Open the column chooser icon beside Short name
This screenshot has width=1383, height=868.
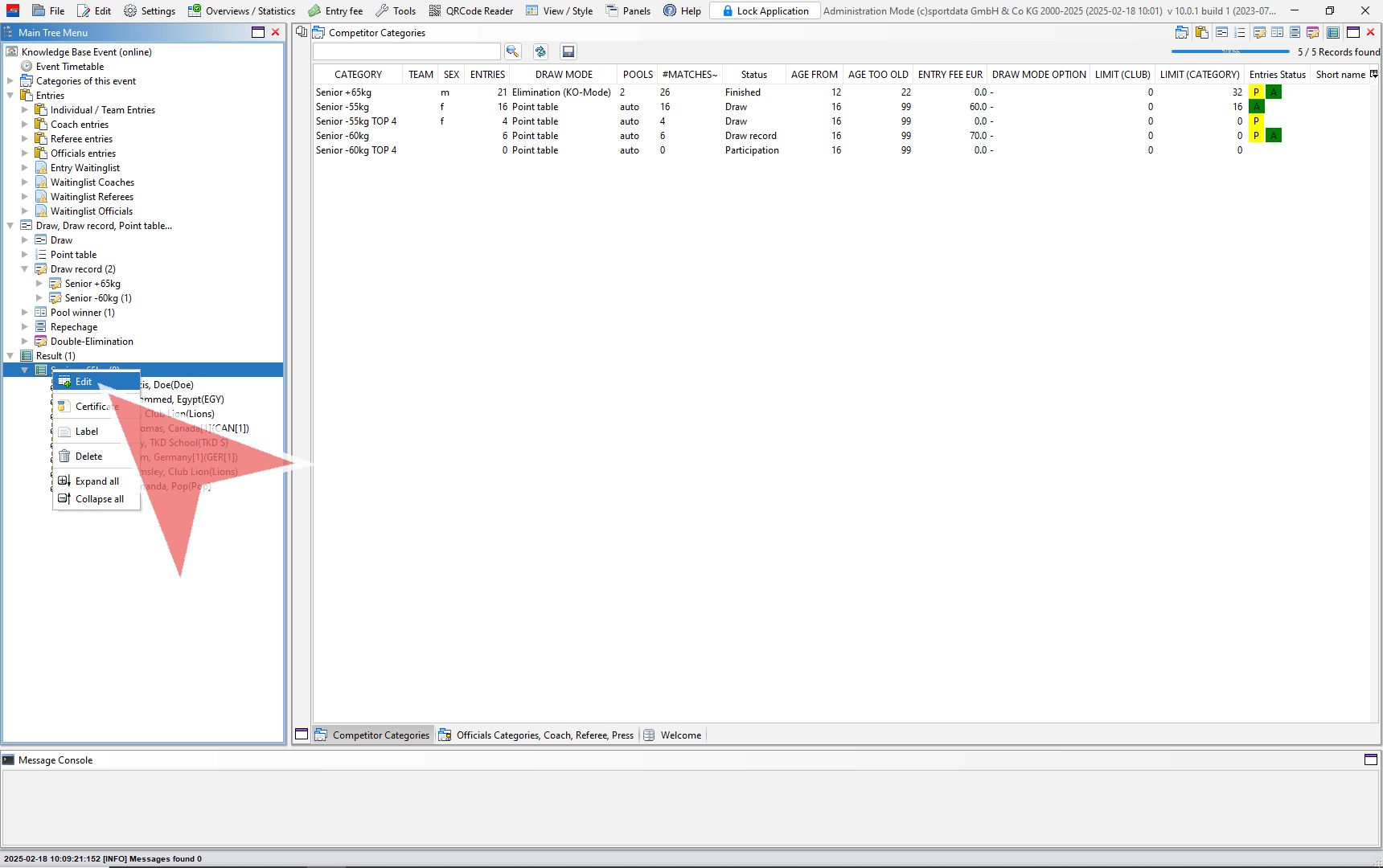[x=1374, y=74]
